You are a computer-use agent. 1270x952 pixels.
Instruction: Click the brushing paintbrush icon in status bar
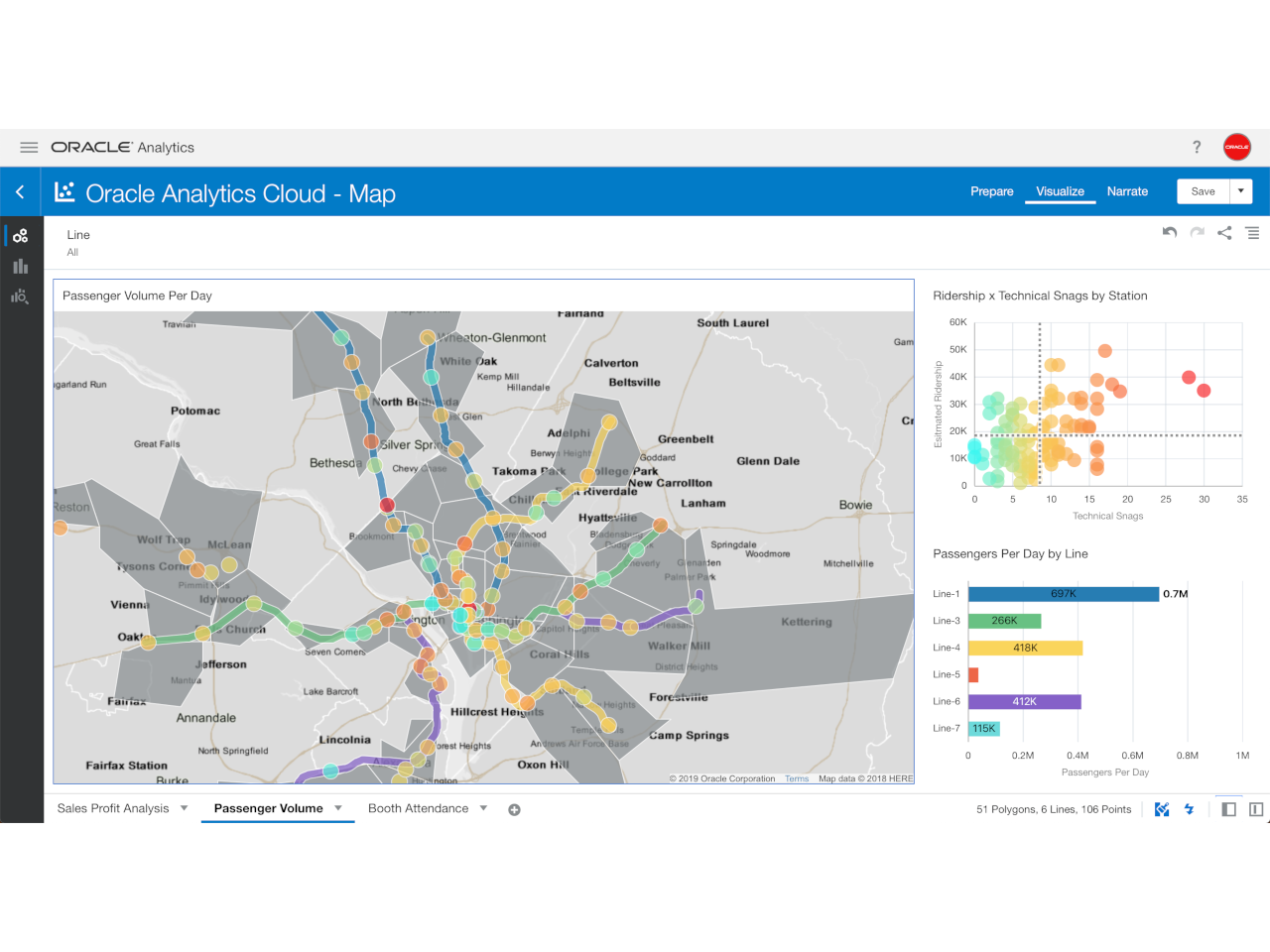point(1162,809)
